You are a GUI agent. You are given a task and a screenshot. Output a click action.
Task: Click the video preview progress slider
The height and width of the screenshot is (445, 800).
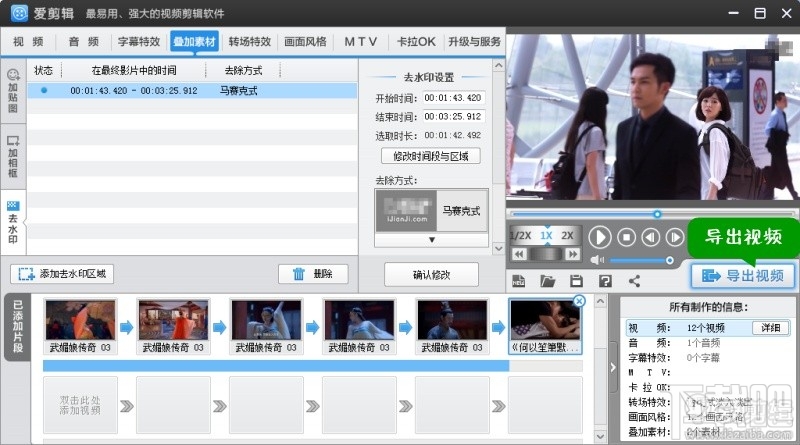(x=652, y=214)
